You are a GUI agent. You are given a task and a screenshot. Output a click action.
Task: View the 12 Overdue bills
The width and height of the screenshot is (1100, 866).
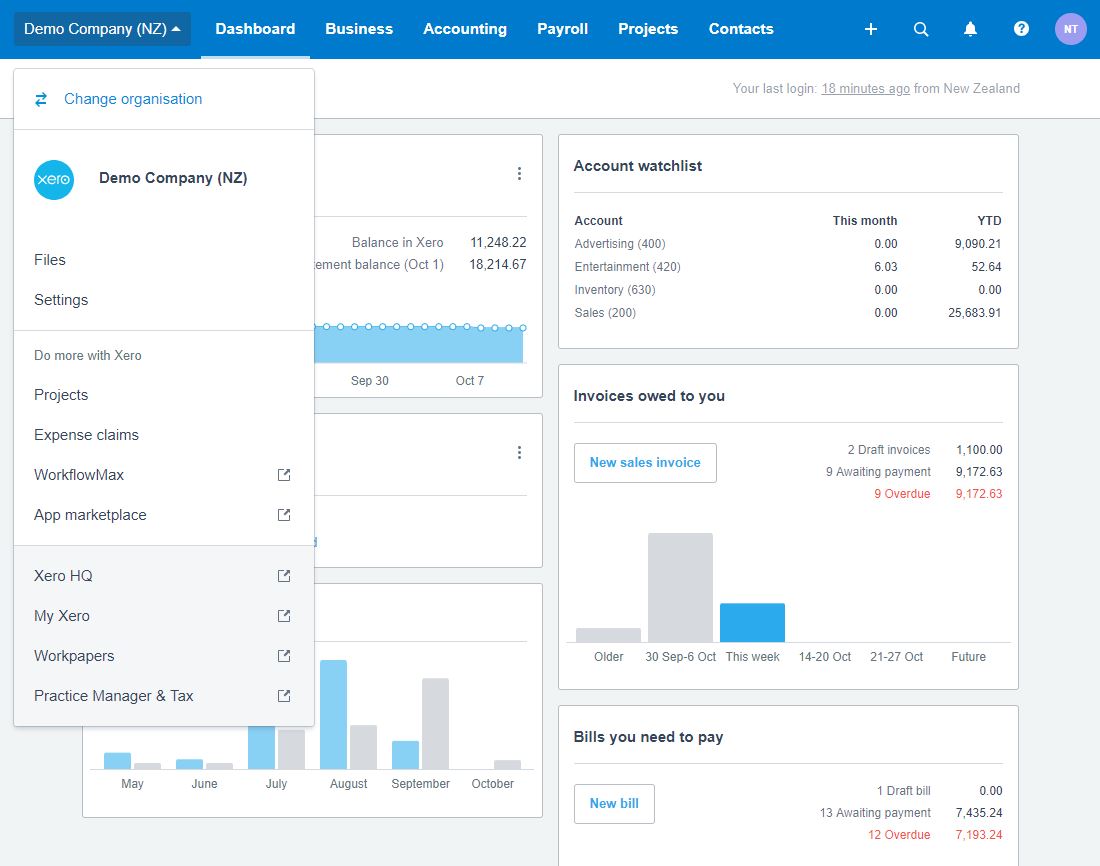coord(899,834)
